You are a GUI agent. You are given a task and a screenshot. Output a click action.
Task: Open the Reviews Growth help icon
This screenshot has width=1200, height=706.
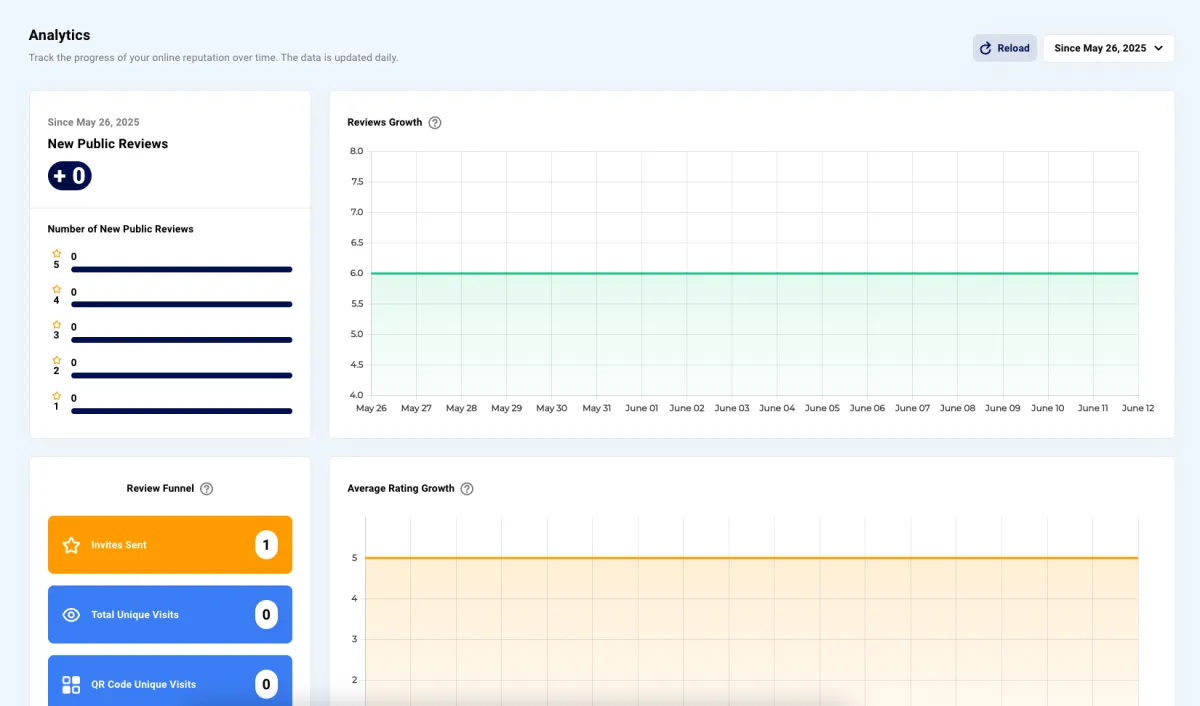435,123
